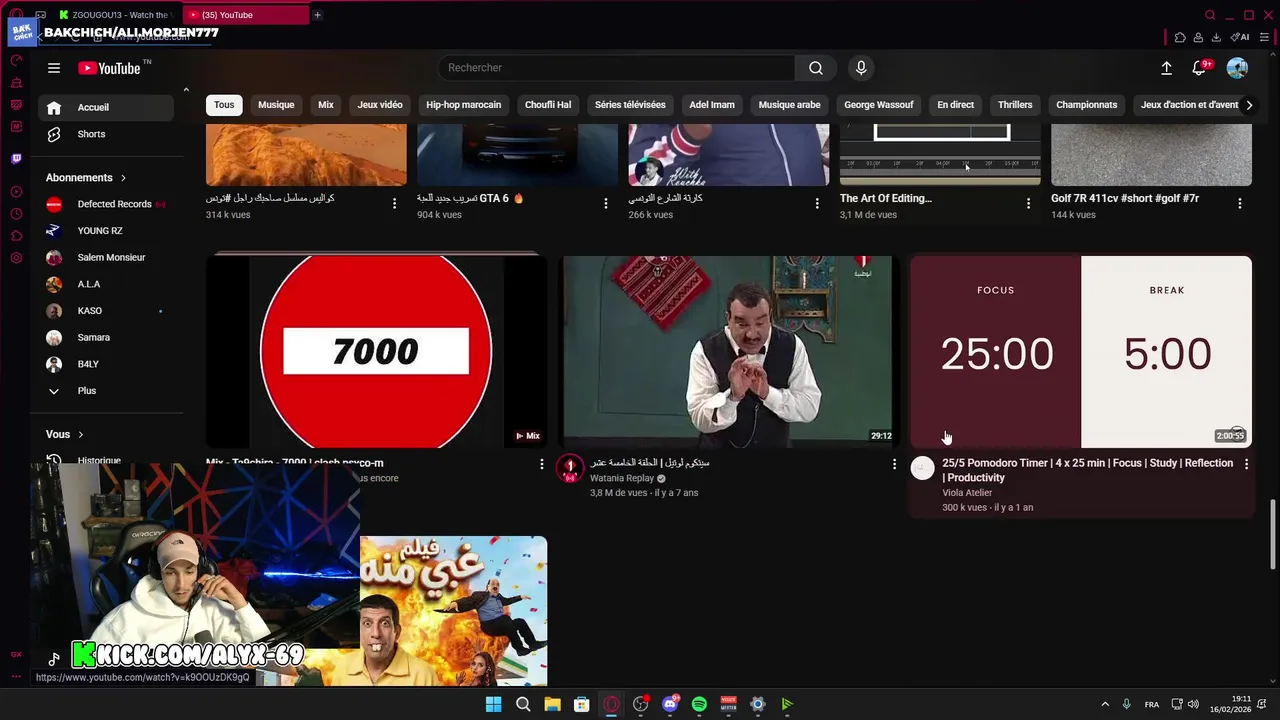This screenshot has width=1280, height=720.
Task: Open Microsoft Store from taskbar
Action: tap(581, 704)
